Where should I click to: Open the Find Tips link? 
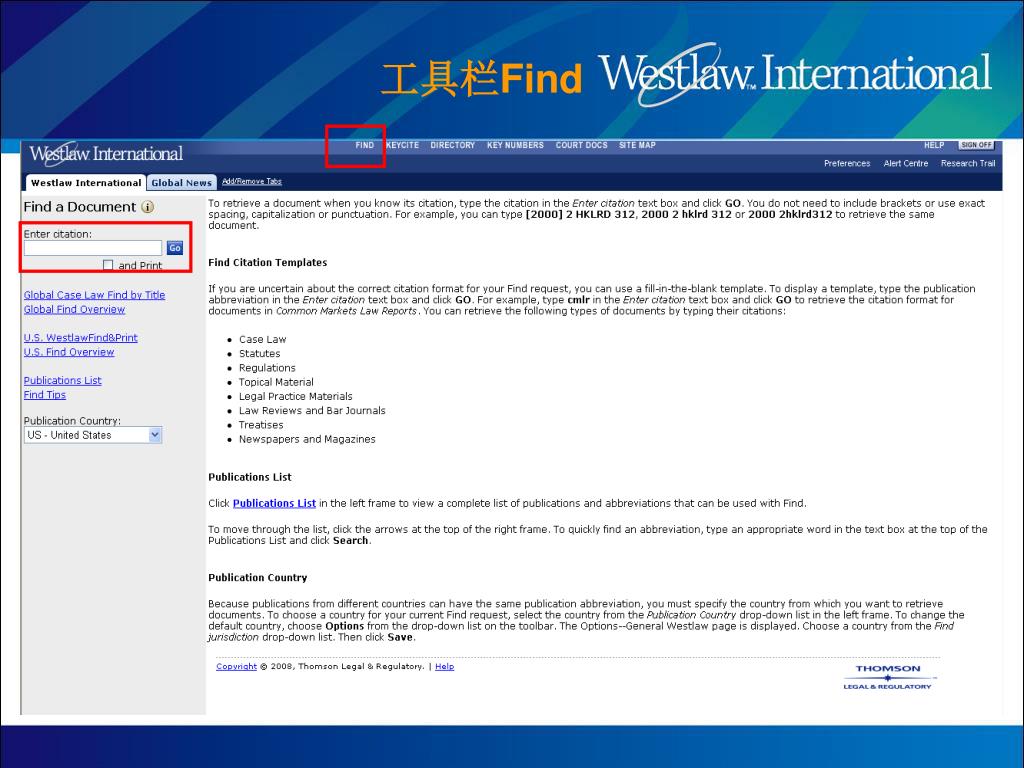(x=44, y=394)
